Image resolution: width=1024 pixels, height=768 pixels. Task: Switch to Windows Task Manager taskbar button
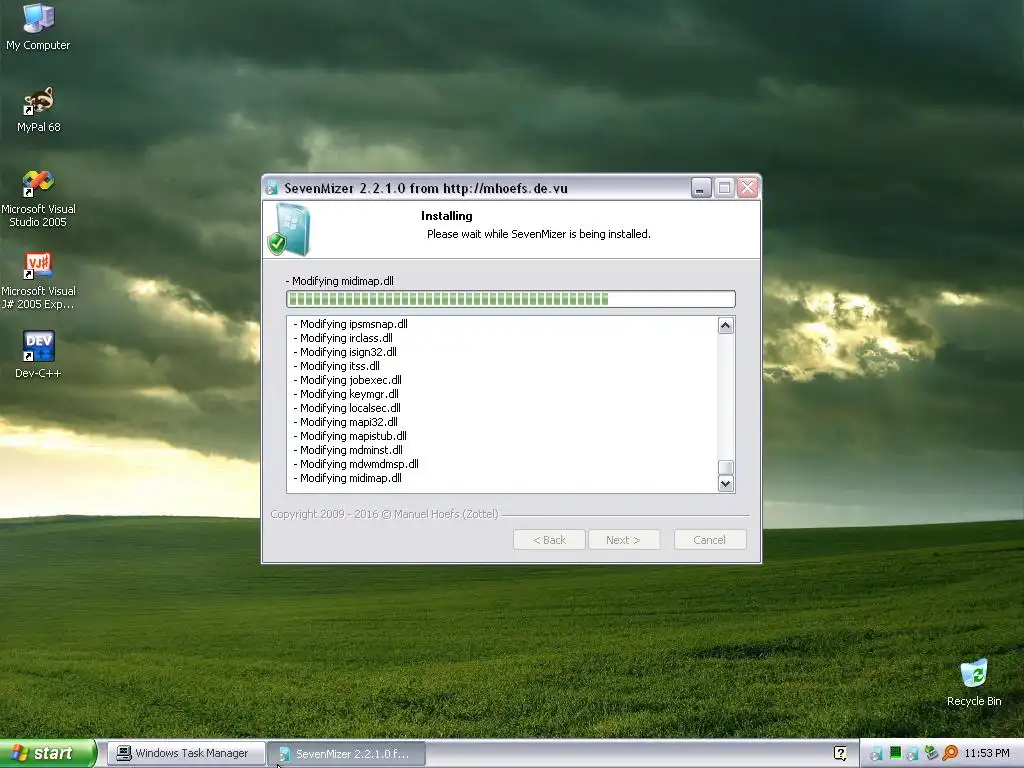pos(185,753)
